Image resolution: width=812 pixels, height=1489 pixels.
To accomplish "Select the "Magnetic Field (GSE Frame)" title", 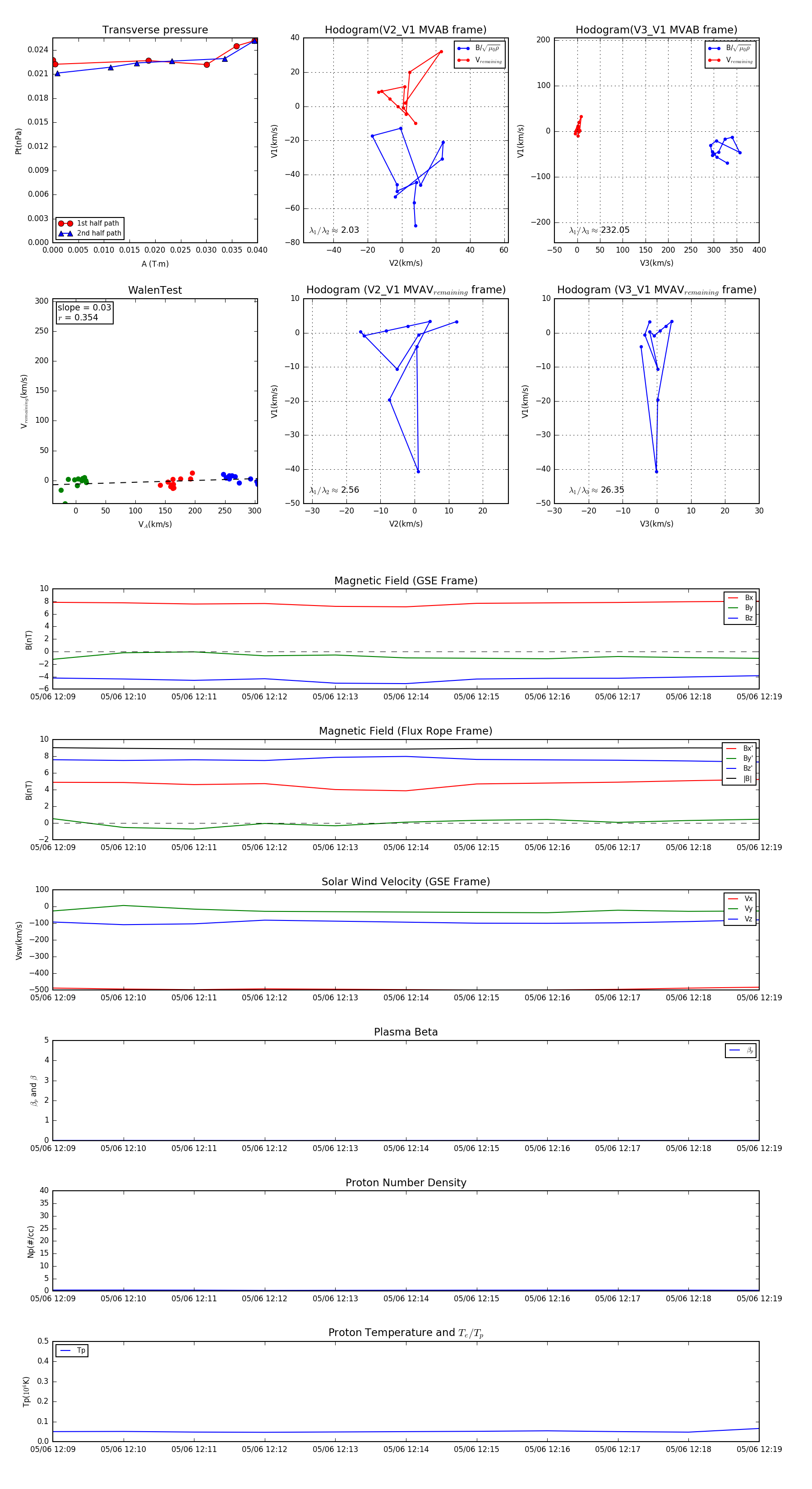I will 406,580.
